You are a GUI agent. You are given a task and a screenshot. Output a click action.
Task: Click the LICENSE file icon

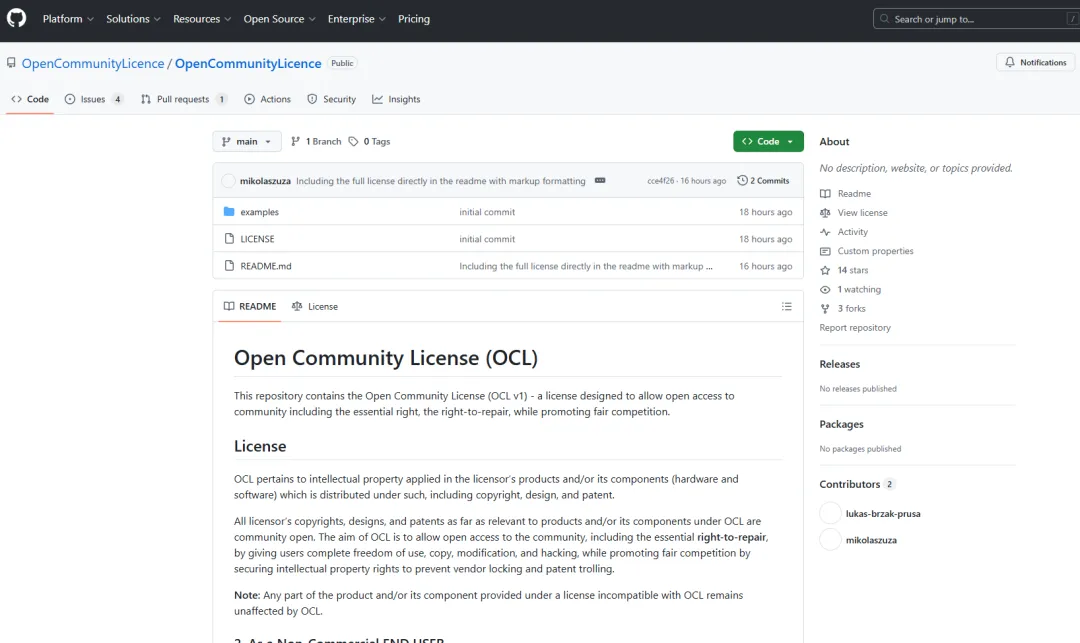[x=229, y=238]
